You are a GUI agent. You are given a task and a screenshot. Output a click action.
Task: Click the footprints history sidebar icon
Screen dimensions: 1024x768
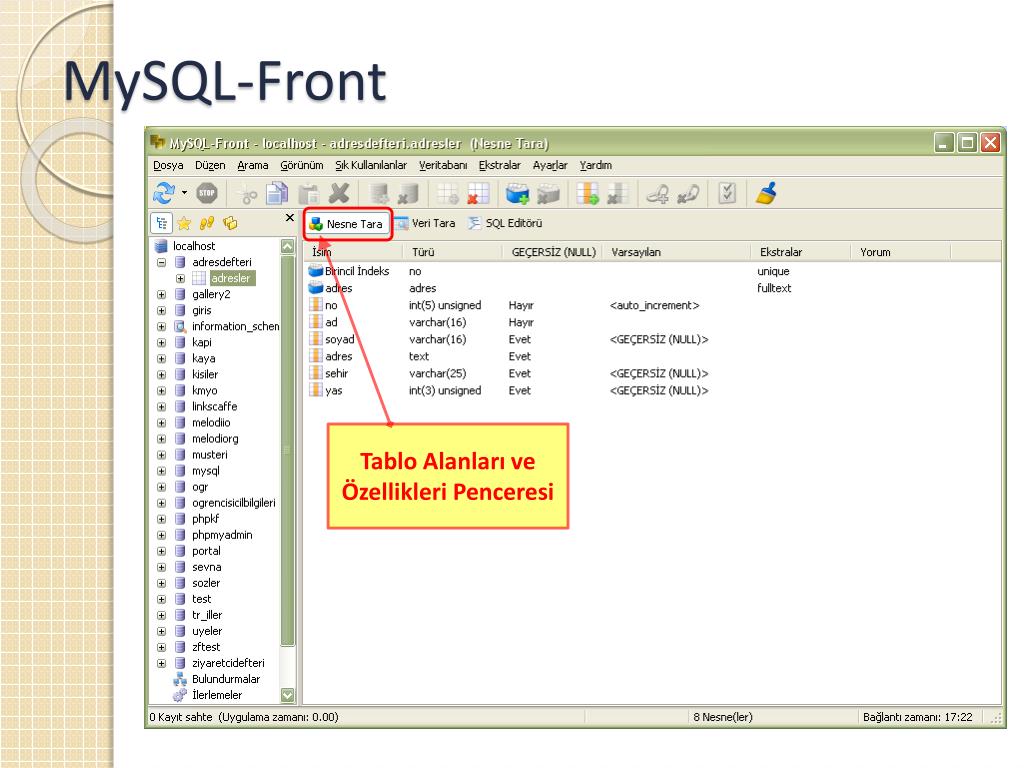[x=207, y=223]
